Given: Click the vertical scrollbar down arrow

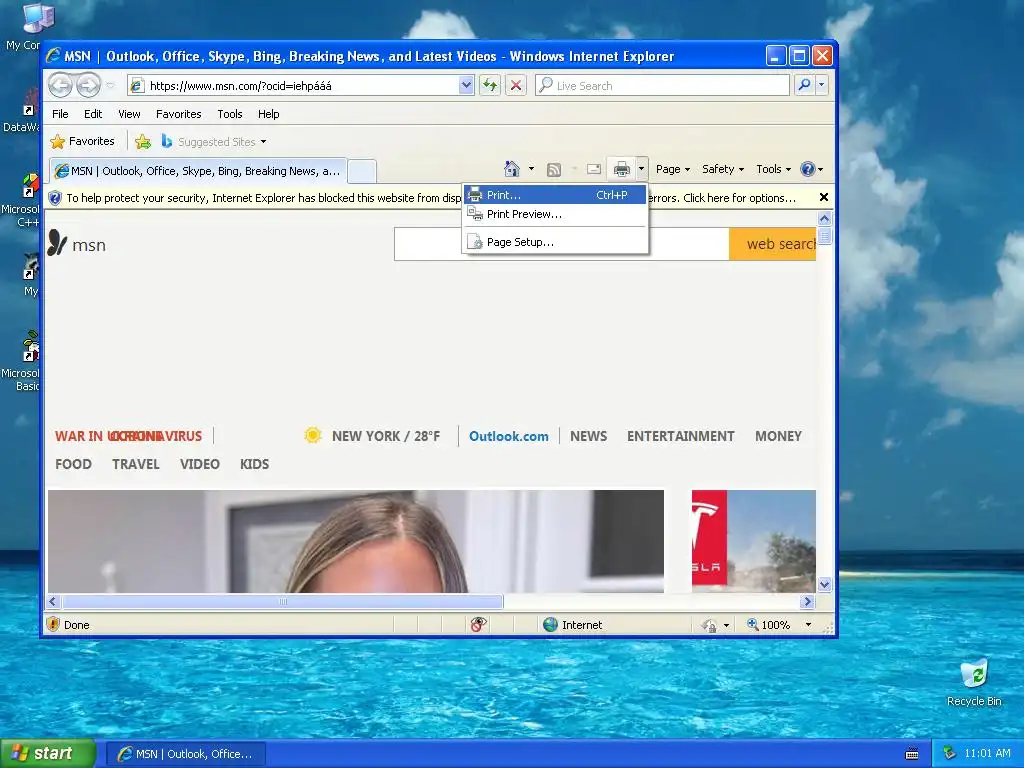Looking at the screenshot, I should pyautogui.click(x=824, y=584).
